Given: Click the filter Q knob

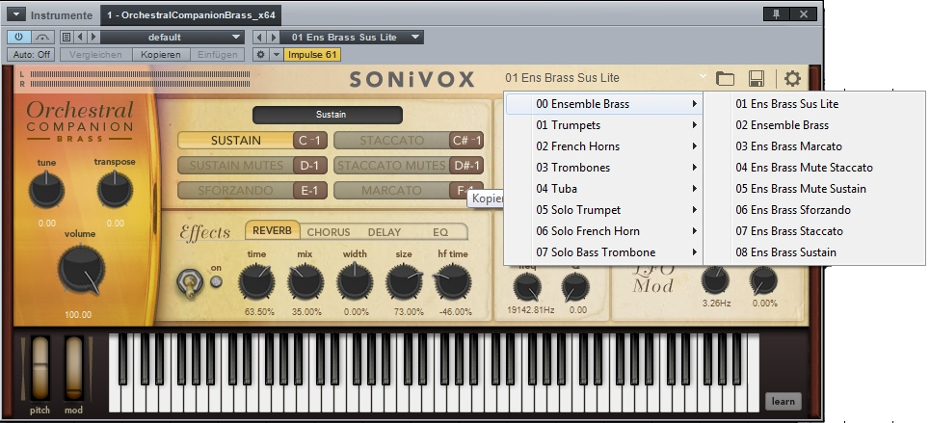Looking at the screenshot, I should pyautogui.click(x=575, y=287).
